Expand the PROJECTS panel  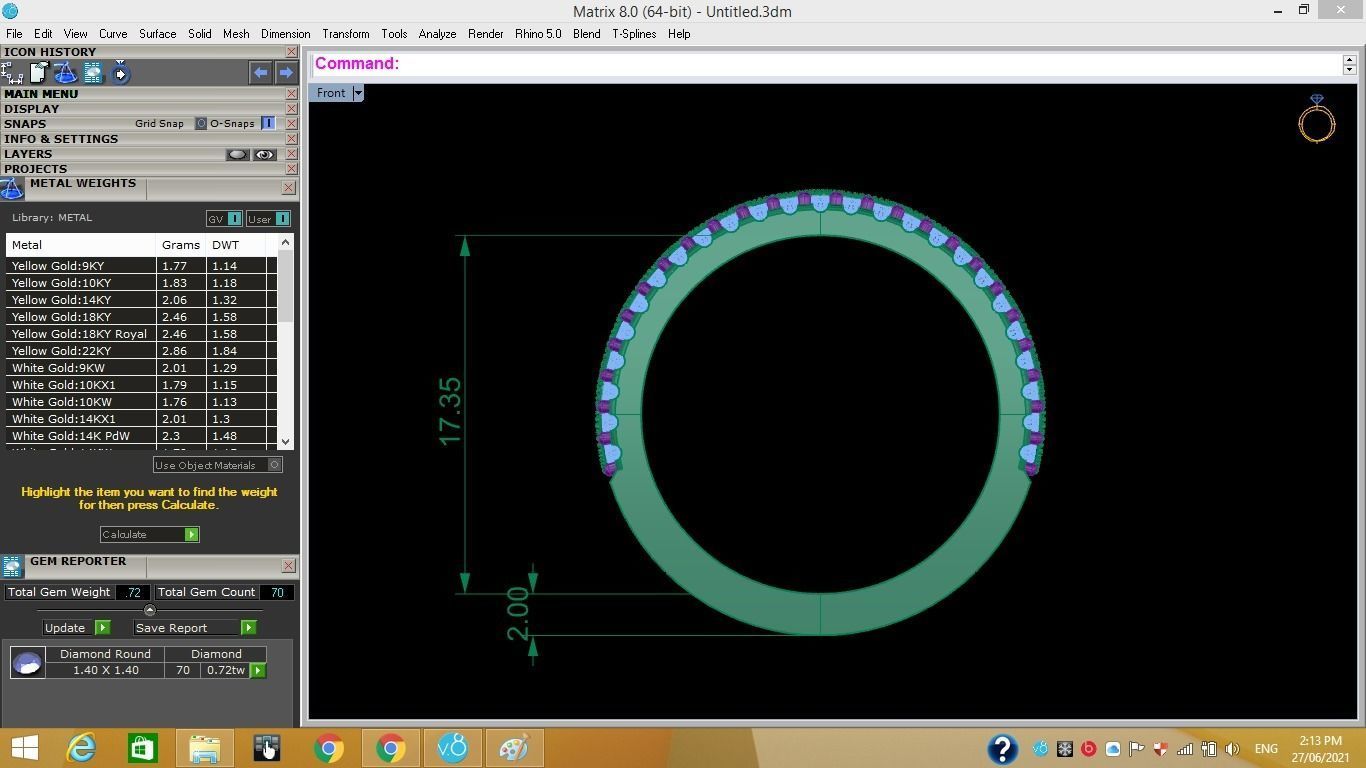click(35, 169)
